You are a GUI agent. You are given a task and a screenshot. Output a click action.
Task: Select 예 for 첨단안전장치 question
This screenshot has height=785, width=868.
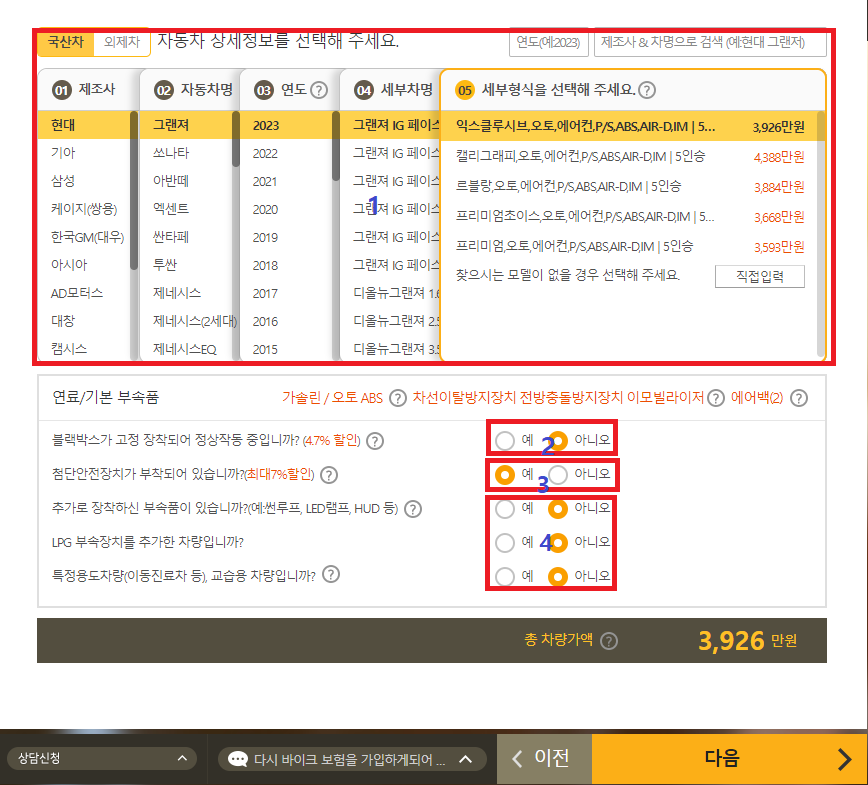(505, 475)
